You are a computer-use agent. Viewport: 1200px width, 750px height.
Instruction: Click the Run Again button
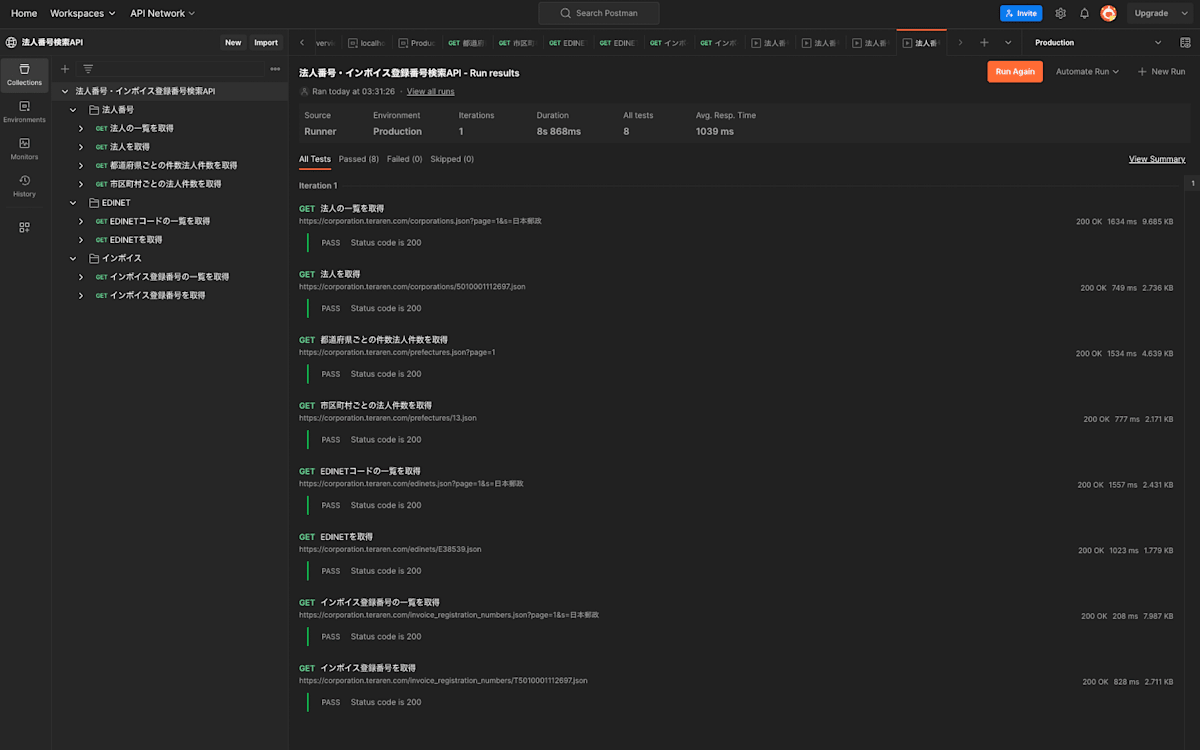tap(1015, 72)
